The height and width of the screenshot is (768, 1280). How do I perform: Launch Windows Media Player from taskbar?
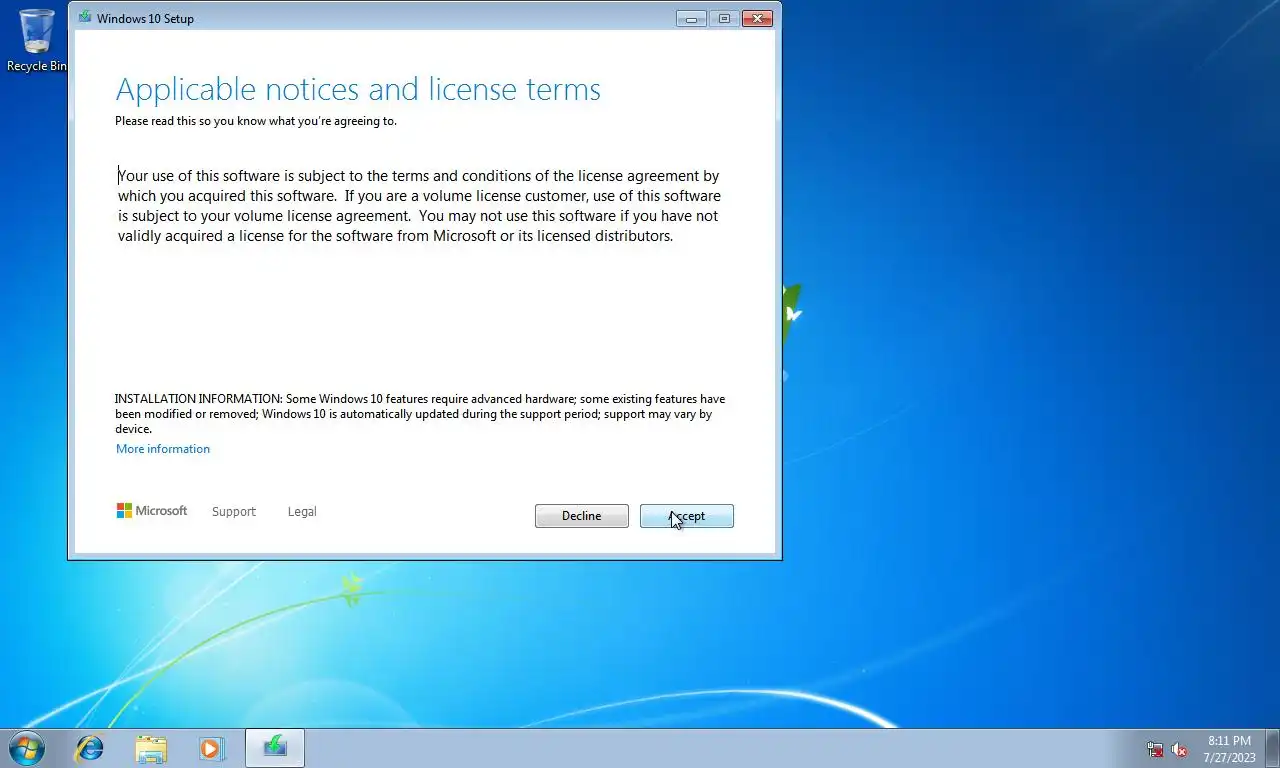coord(211,748)
